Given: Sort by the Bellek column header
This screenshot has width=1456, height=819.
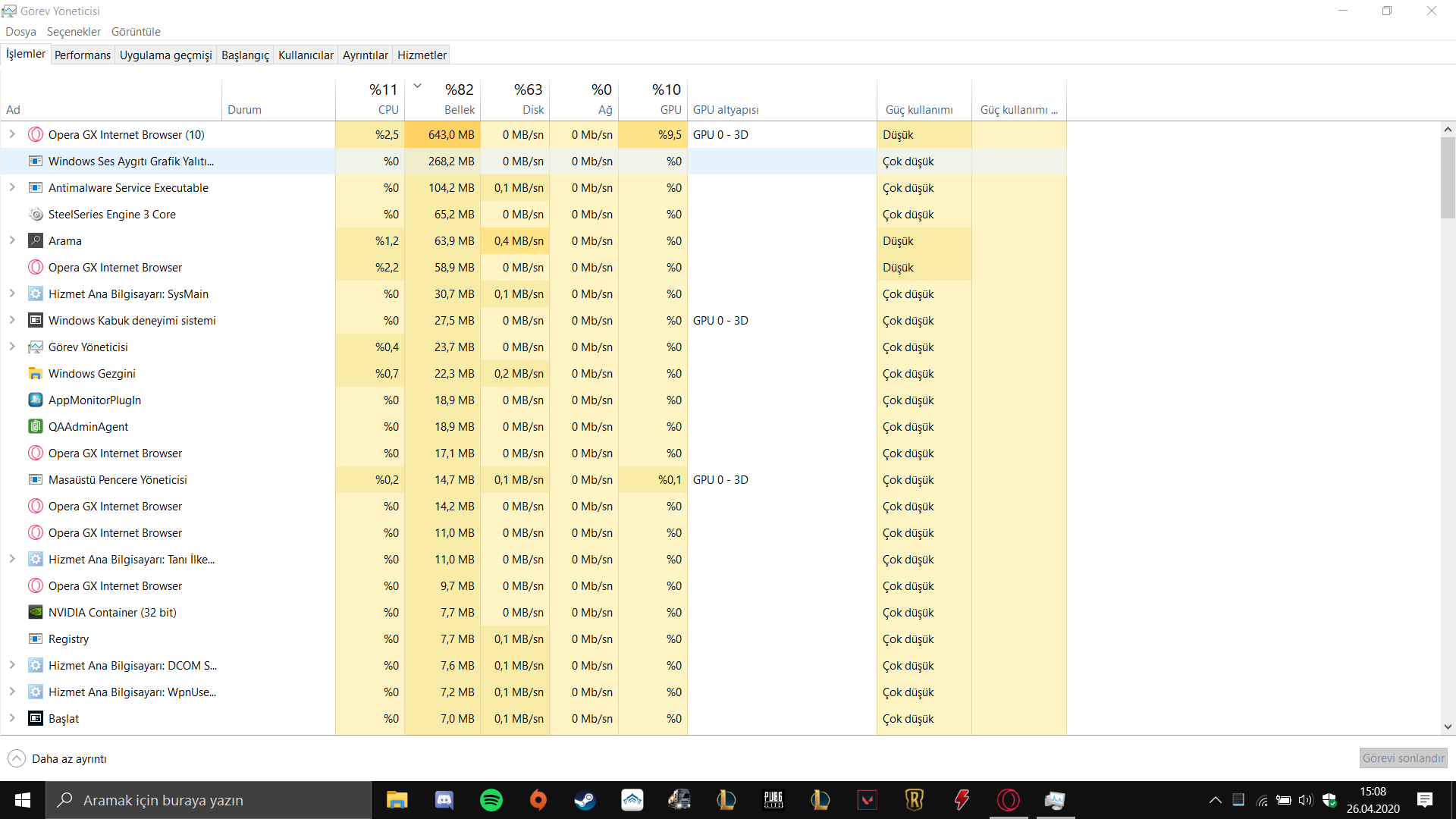Looking at the screenshot, I should (443, 100).
